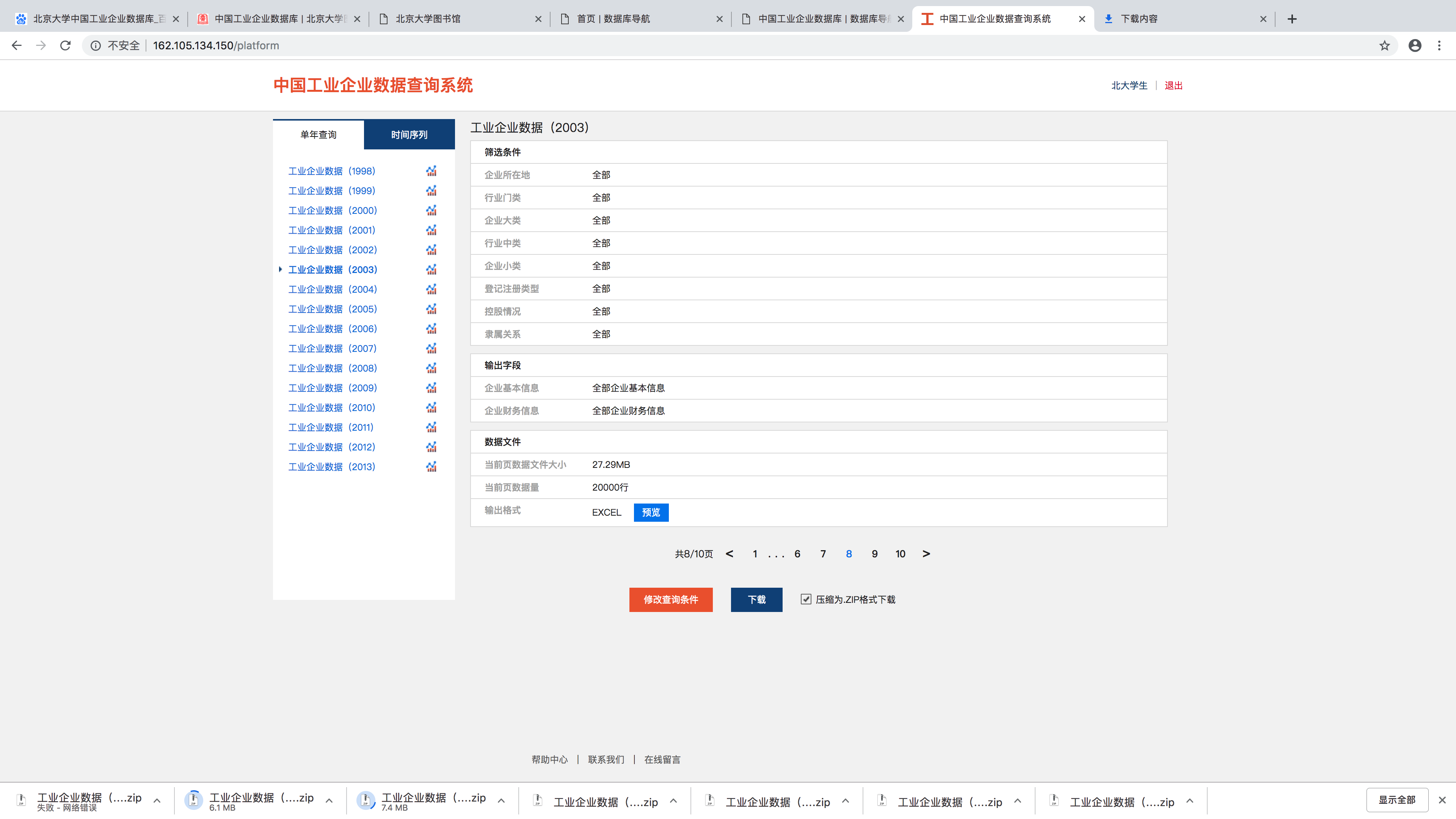The width and height of the screenshot is (1456, 819).
Task: Click chart icon beside 工业企业数据 (1998)
Action: click(431, 171)
